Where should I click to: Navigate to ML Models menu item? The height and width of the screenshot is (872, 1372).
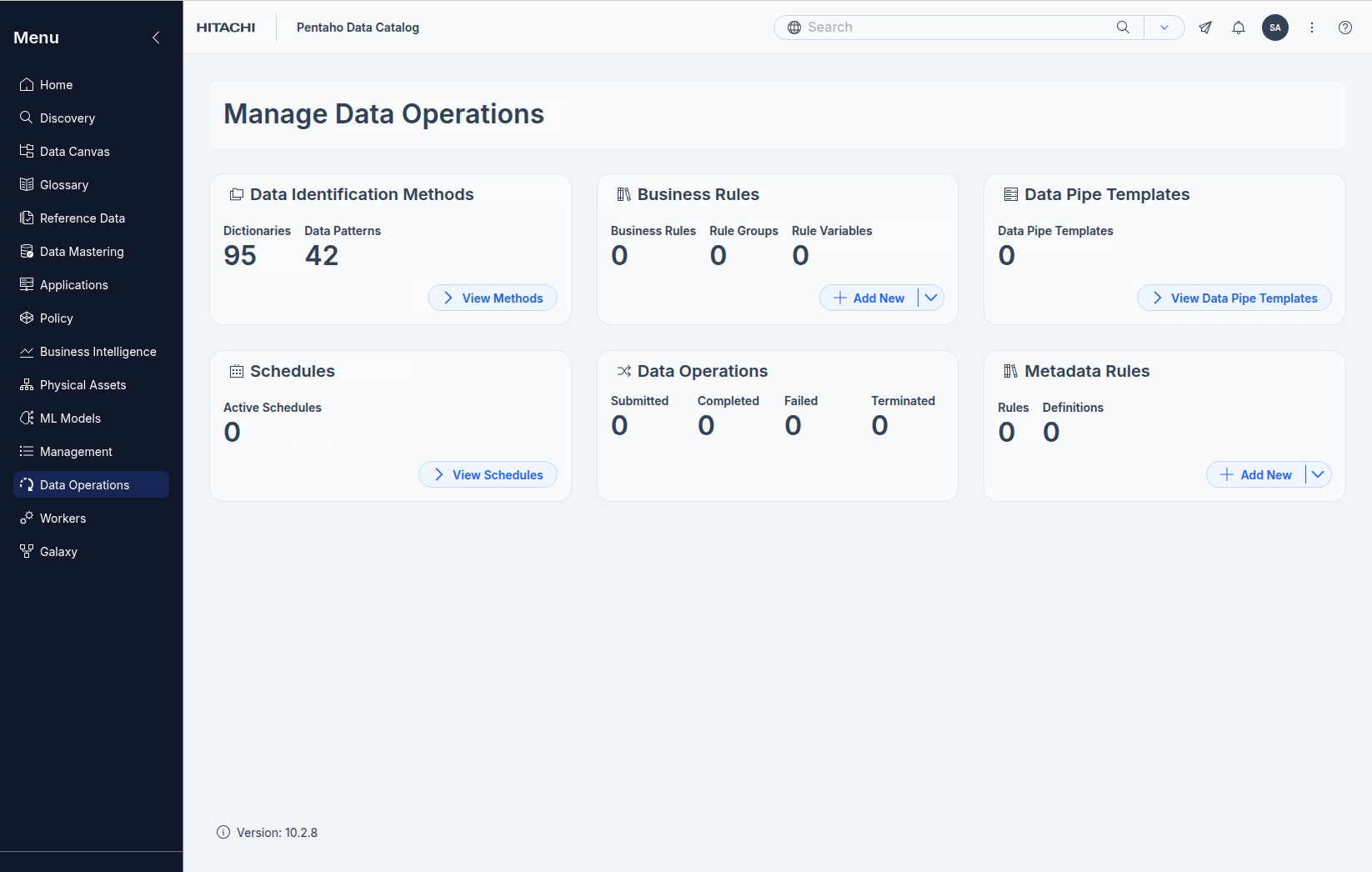(70, 418)
